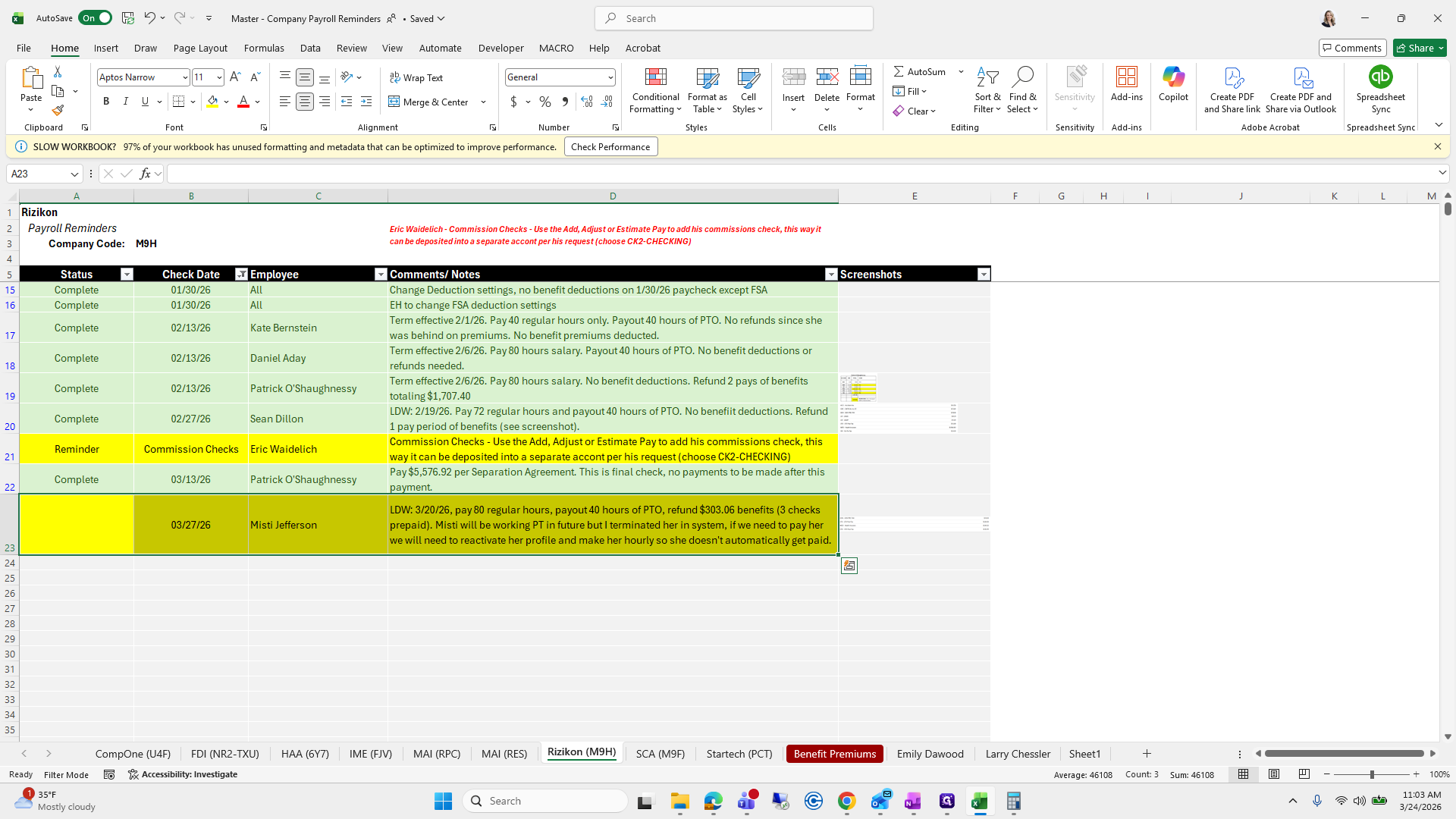The width and height of the screenshot is (1456, 819).
Task: Open the font name Aptos Narrow dropdown
Action: pyautogui.click(x=184, y=77)
